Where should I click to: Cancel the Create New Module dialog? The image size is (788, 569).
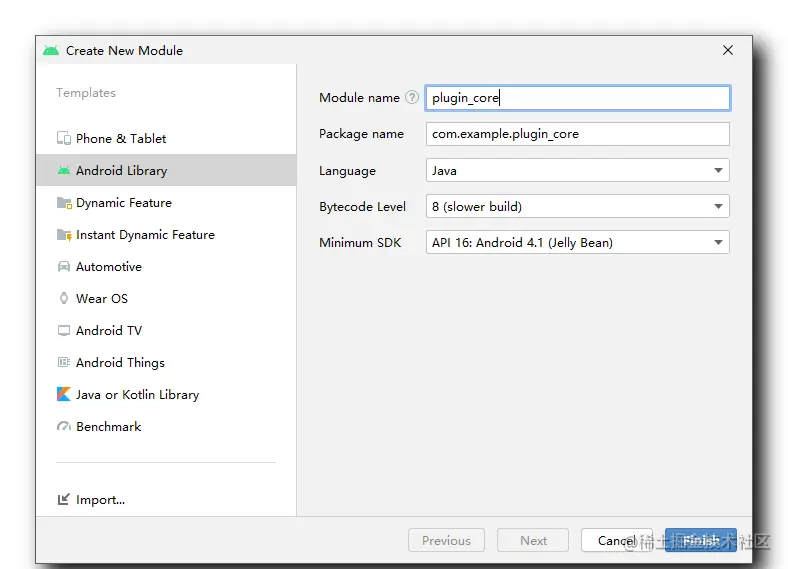click(x=617, y=540)
